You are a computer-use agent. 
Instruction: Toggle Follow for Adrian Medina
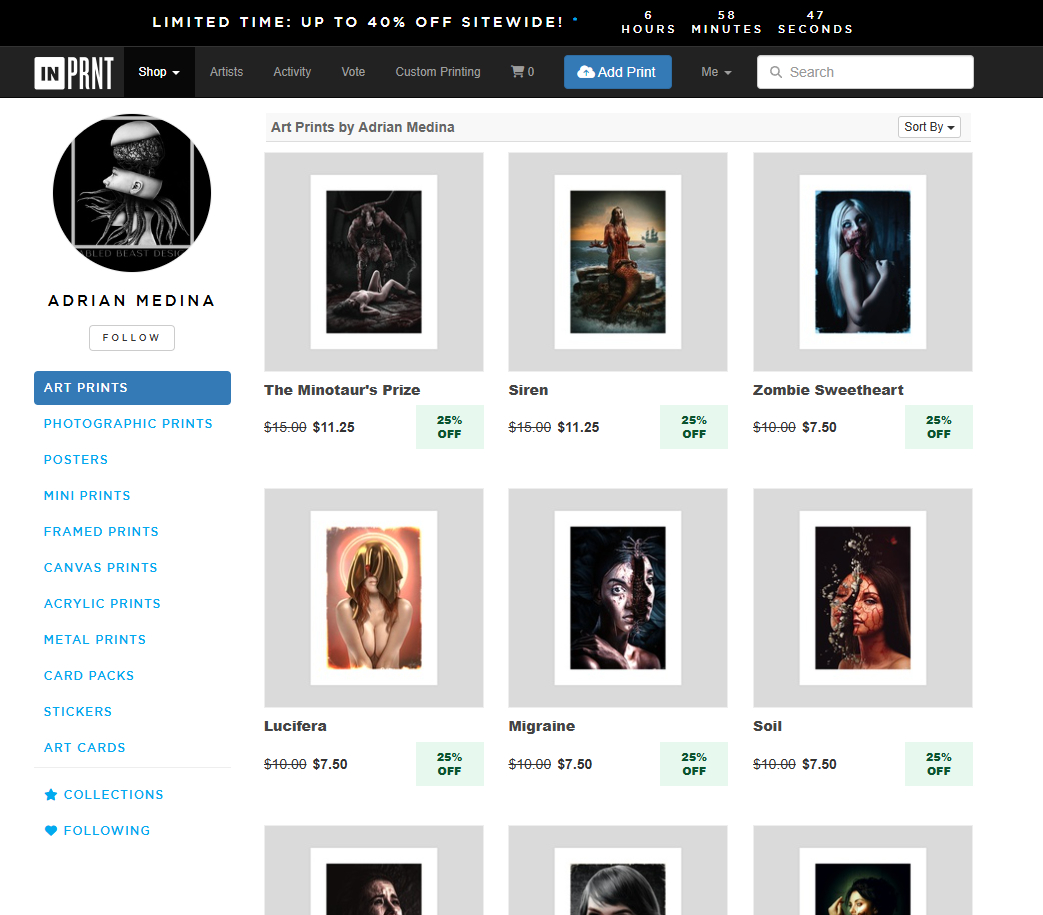coord(132,338)
